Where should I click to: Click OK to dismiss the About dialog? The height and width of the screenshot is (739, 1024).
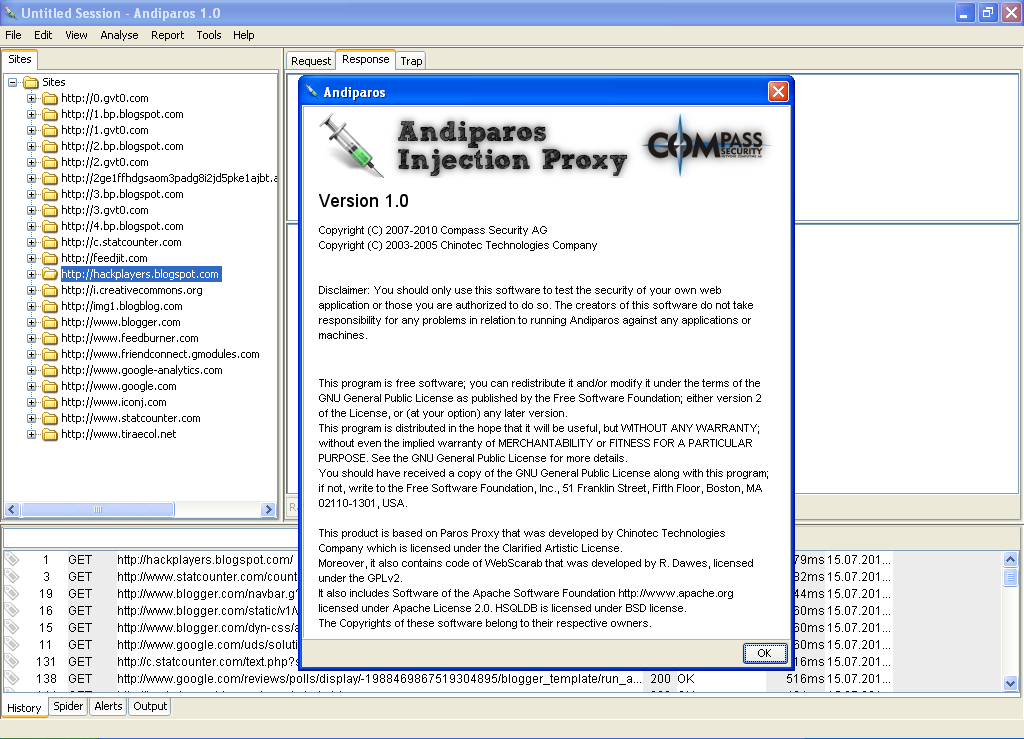pyautogui.click(x=764, y=653)
